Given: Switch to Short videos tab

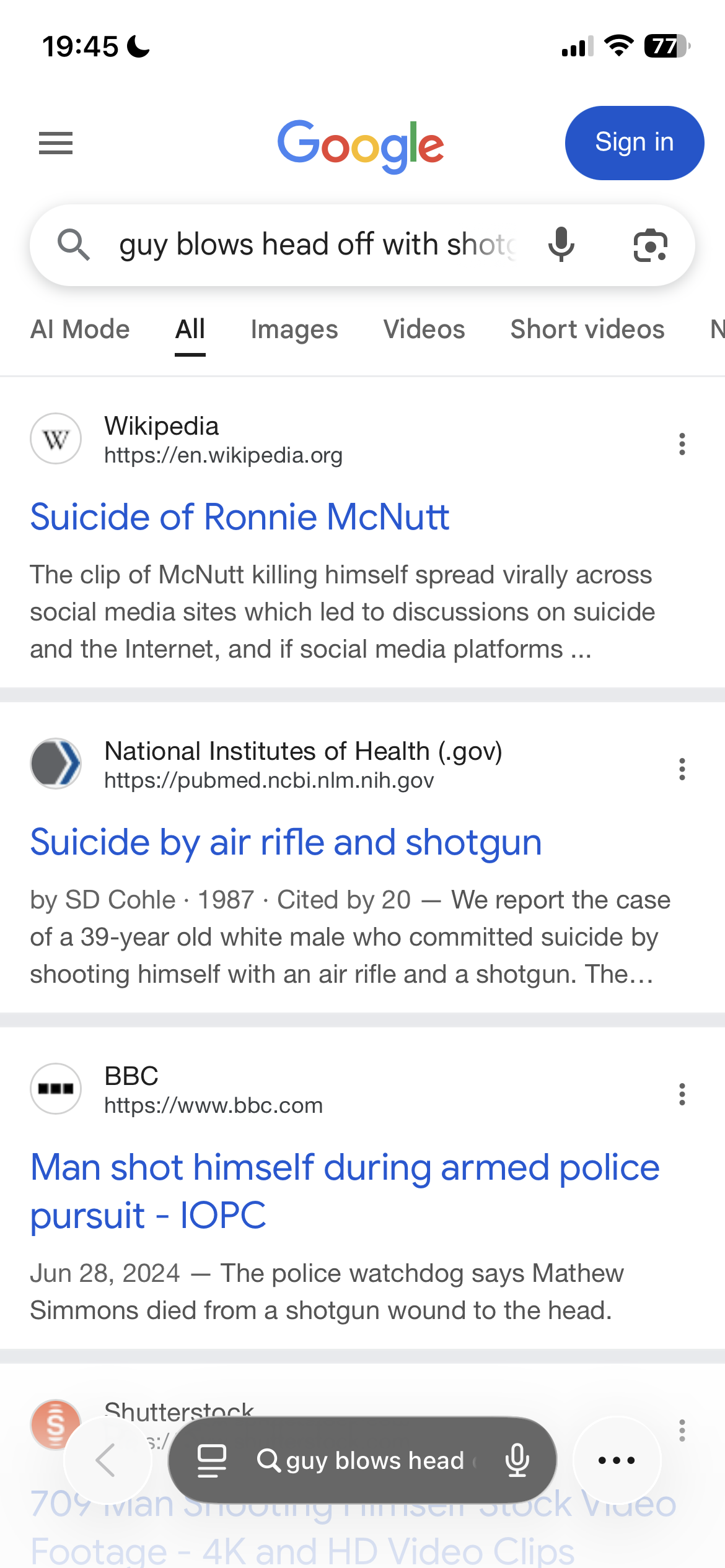Looking at the screenshot, I should (x=587, y=329).
